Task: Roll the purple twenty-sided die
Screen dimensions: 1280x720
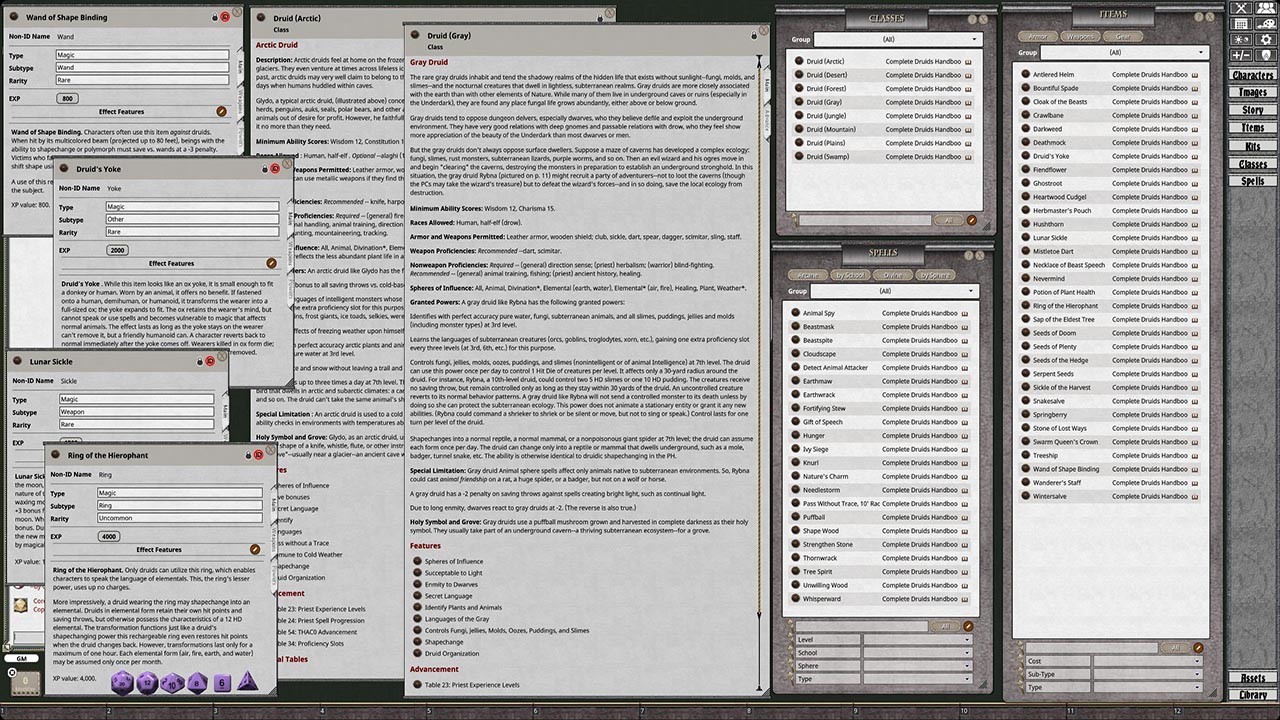Action: [x=121, y=683]
